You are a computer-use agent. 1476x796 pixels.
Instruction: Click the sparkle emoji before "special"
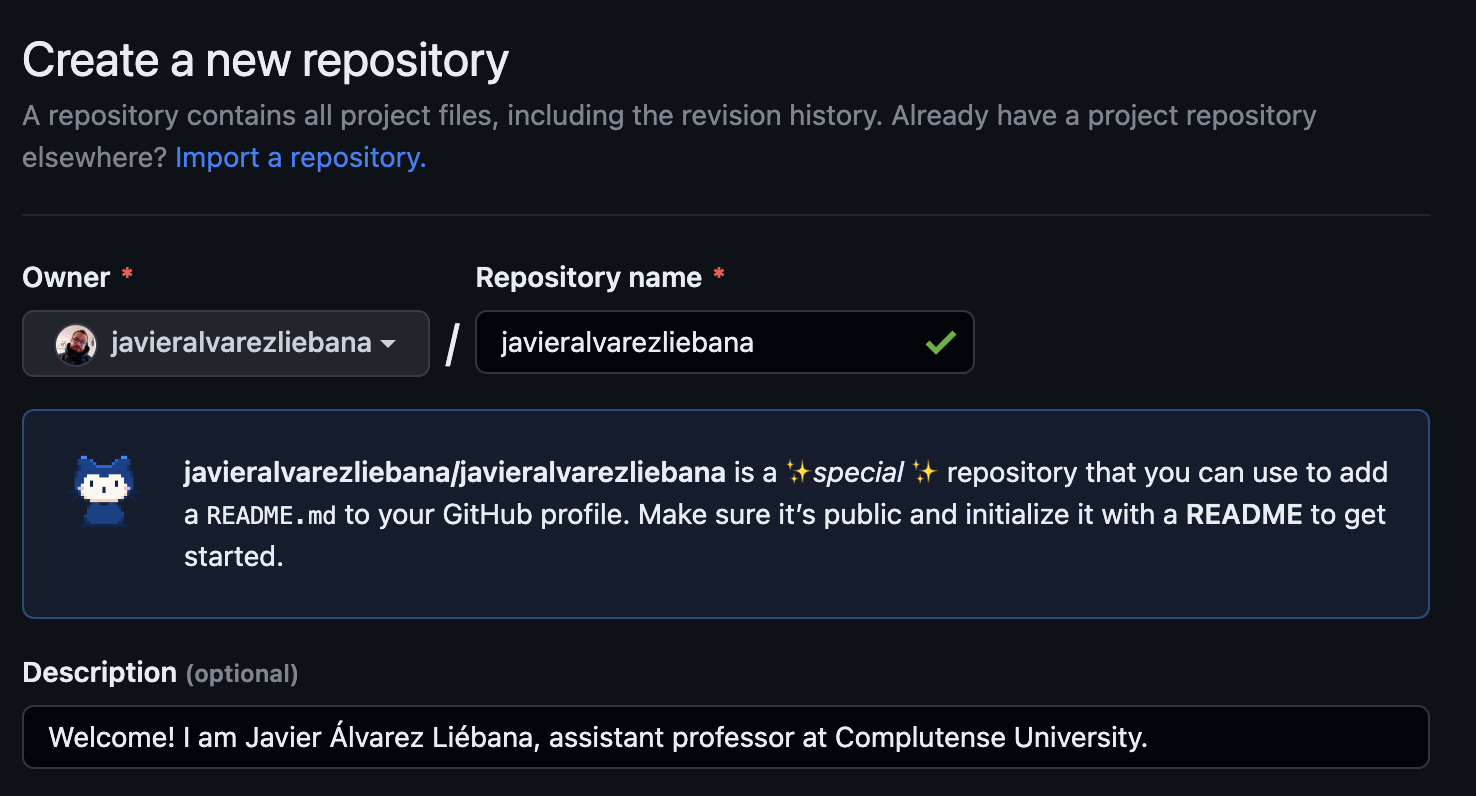(x=797, y=472)
